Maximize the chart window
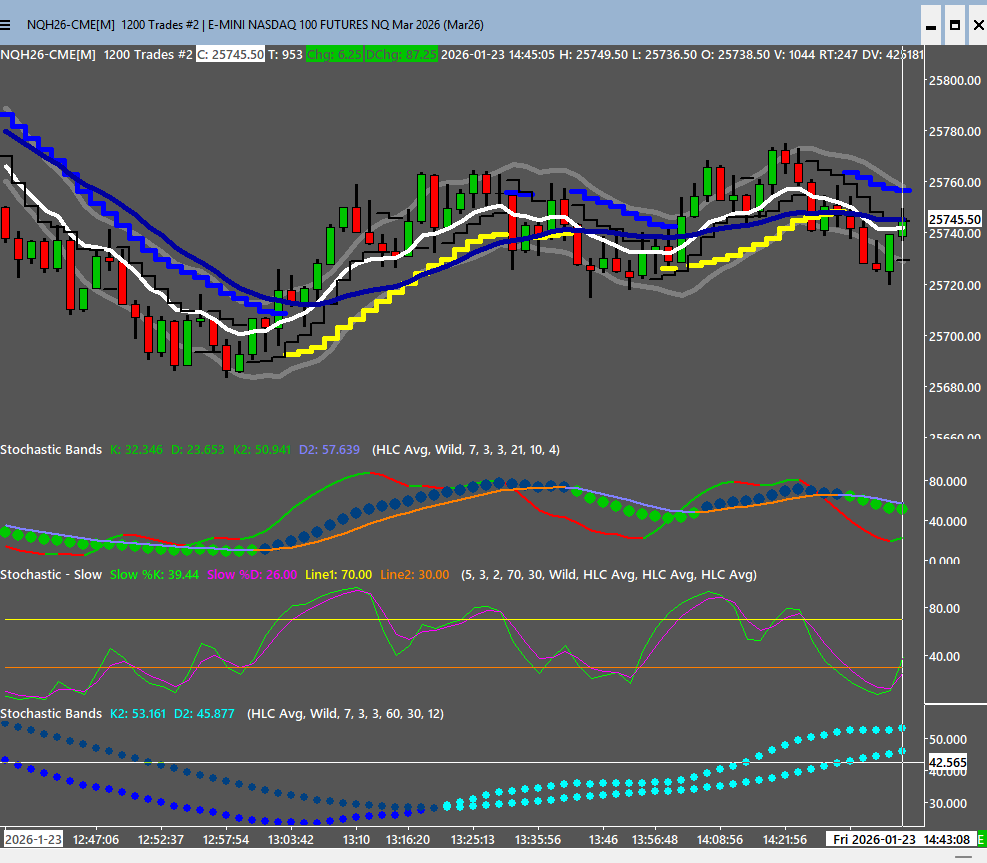Viewport: 987px width, 863px height. tap(954, 24)
